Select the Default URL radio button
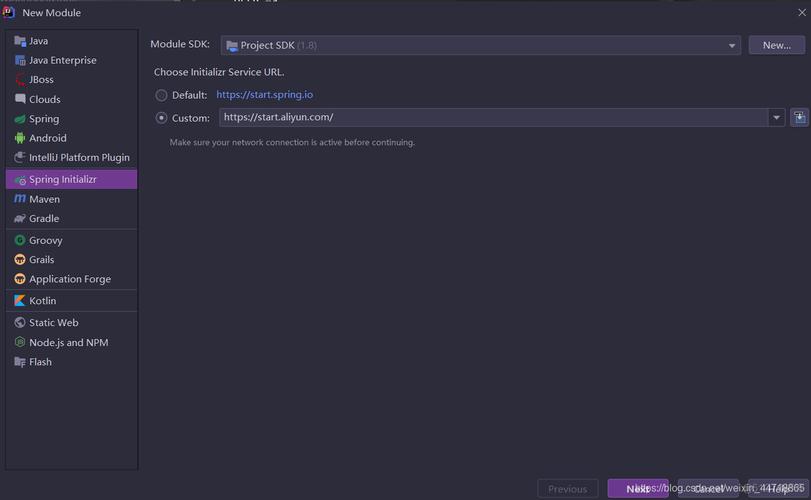Image resolution: width=811 pixels, height=500 pixels. point(161,95)
